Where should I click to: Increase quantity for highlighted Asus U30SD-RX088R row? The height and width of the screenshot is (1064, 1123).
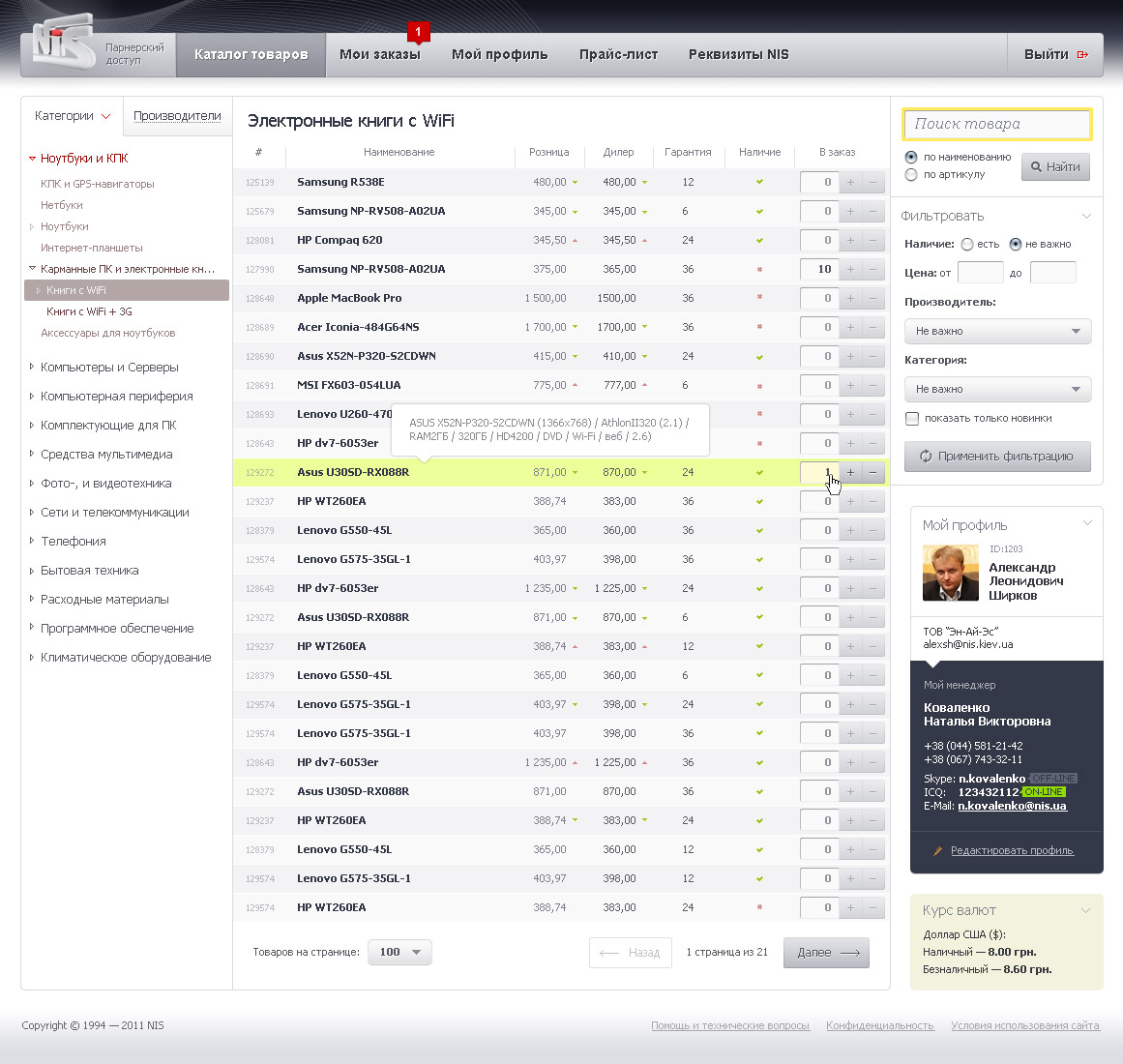[850, 472]
